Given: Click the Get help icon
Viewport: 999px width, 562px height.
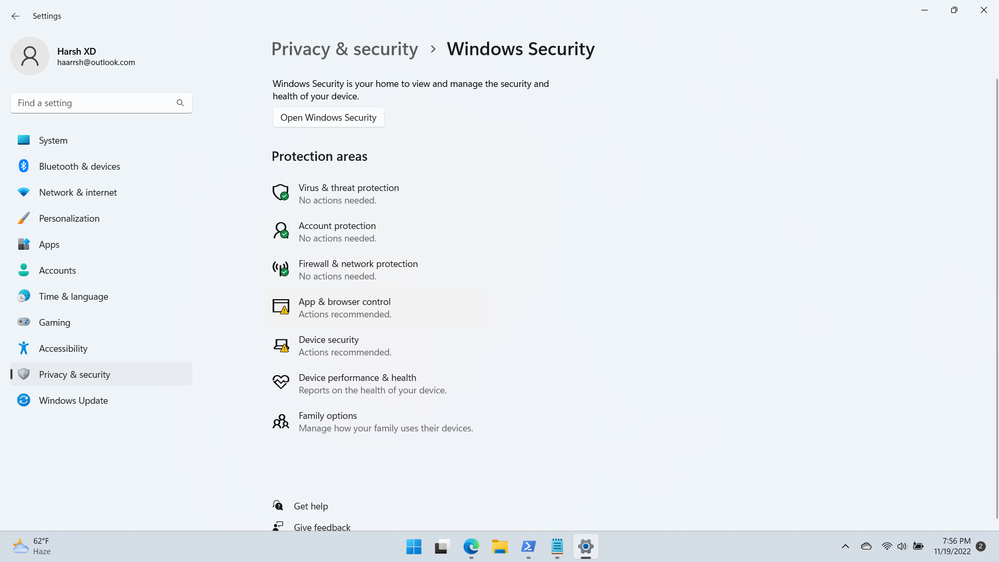Looking at the screenshot, I should pos(278,505).
